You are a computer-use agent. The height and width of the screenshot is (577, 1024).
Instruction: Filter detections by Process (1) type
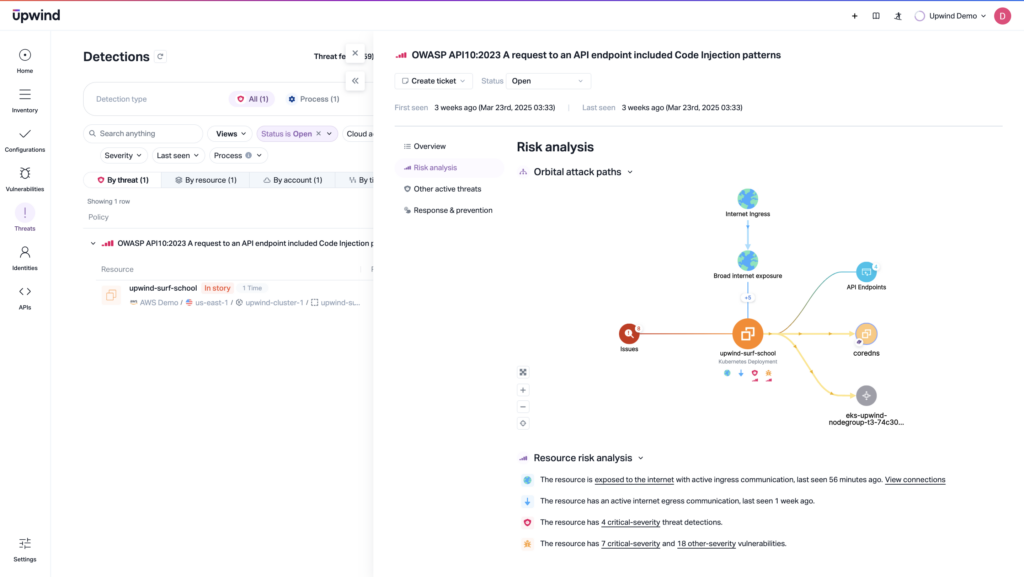point(313,99)
